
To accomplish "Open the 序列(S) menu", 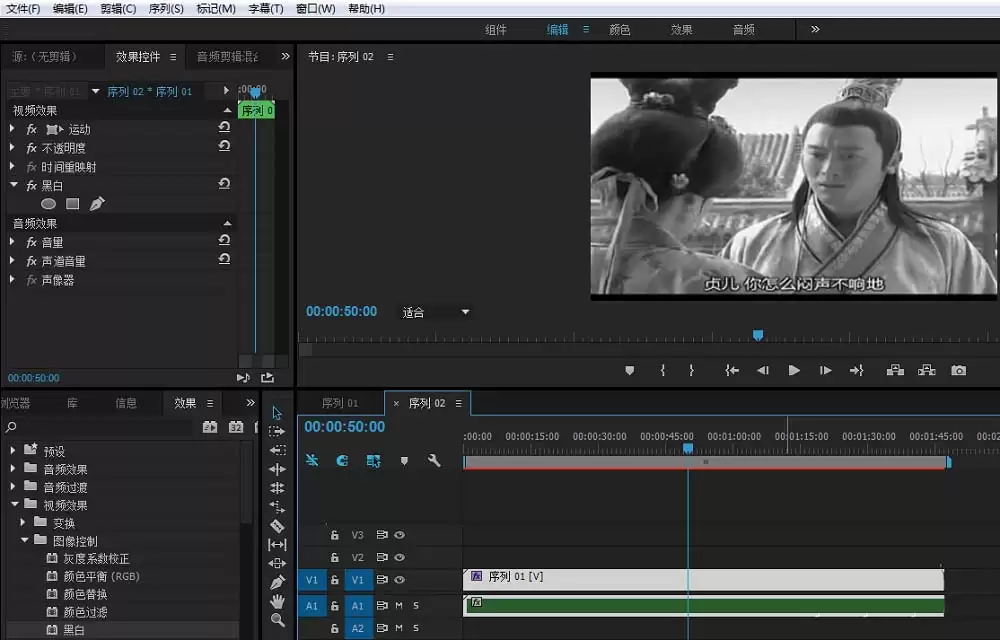I will 166,9.
